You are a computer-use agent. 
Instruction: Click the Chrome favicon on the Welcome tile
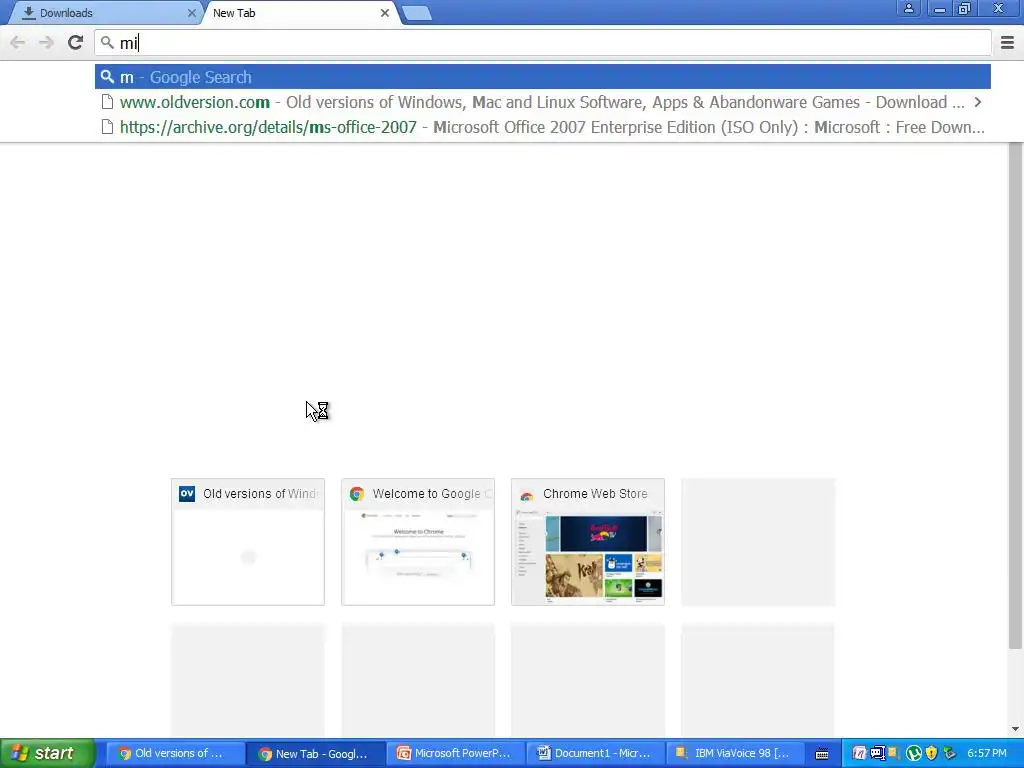click(357, 494)
